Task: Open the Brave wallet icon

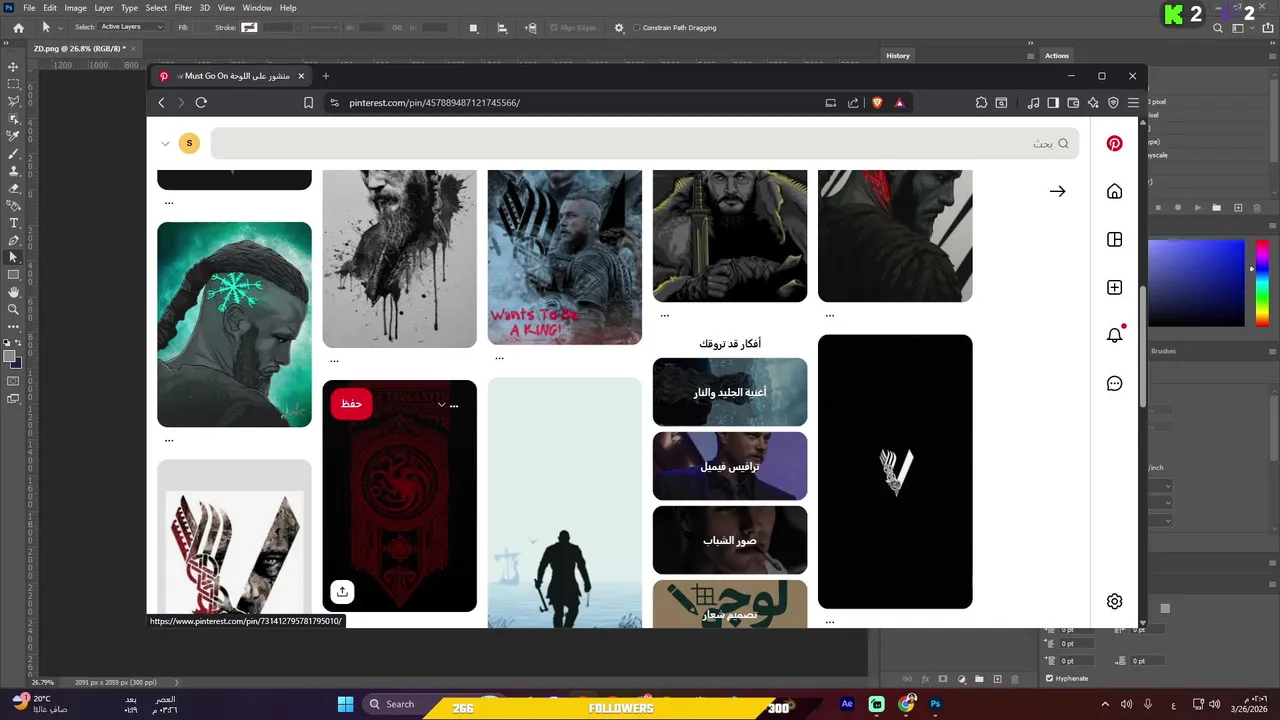Action: (1073, 102)
